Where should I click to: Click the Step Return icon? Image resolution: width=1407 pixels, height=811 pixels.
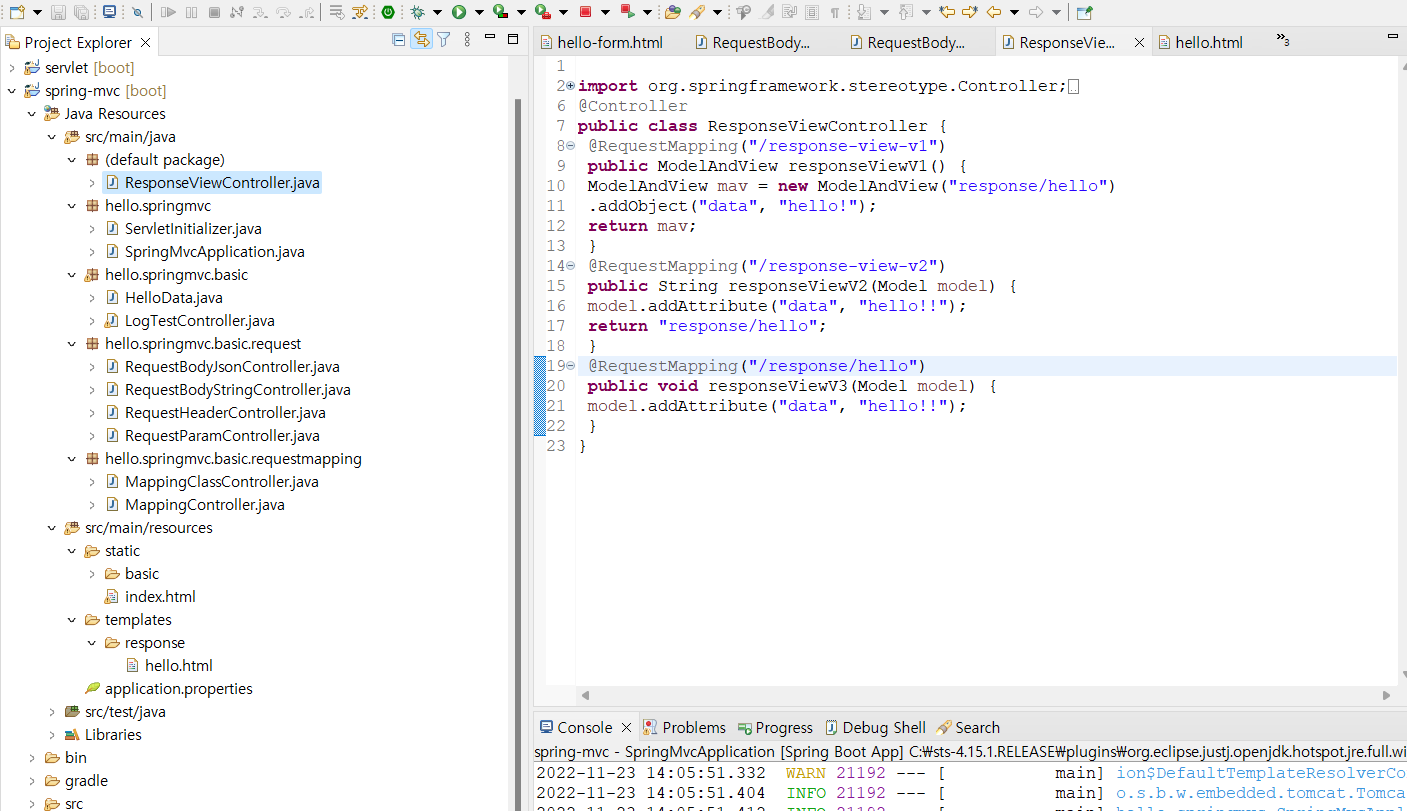coord(305,12)
